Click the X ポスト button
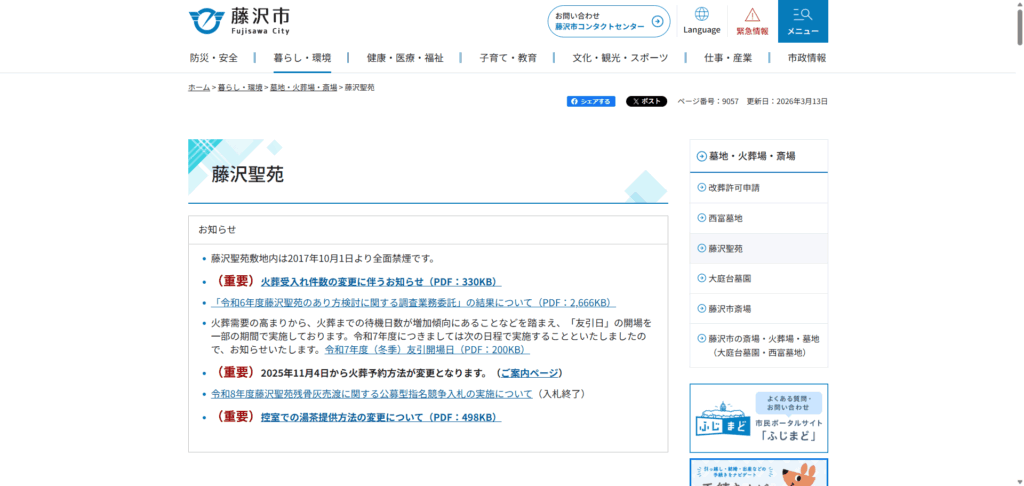 tap(646, 101)
